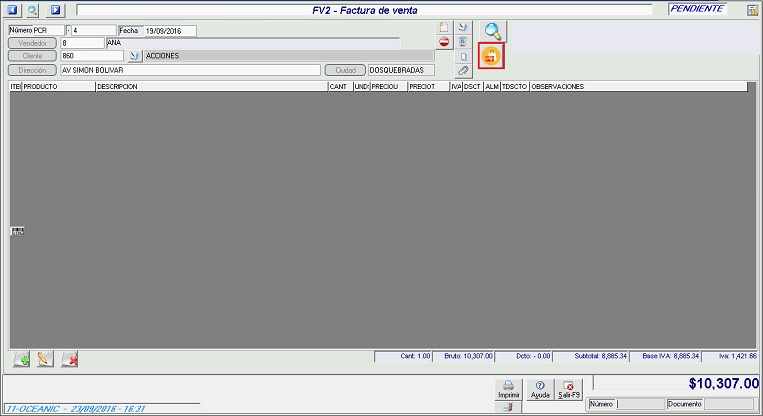Click the magnifying glass search button
This screenshot has height=416, width=763.
(x=491, y=31)
